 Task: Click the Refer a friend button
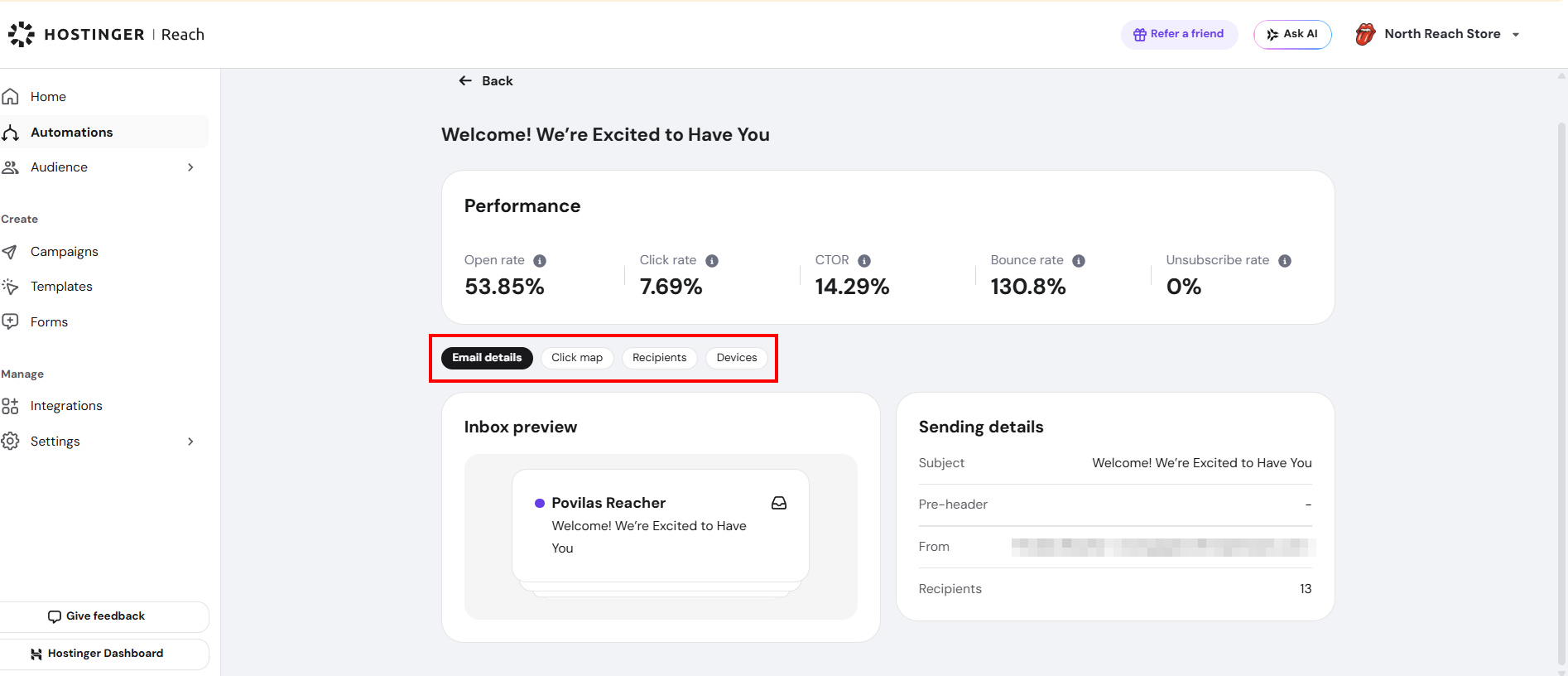pyautogui.click(x=1179, y=35)
